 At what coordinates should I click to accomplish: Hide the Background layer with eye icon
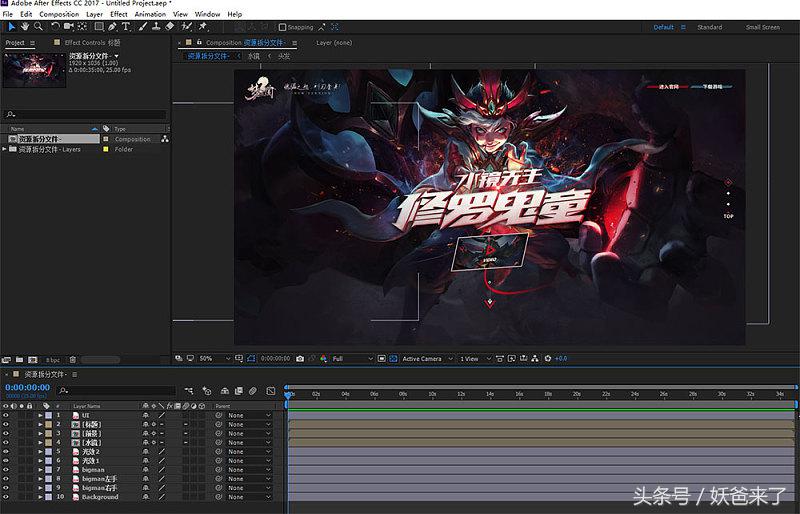coord(6,497)
